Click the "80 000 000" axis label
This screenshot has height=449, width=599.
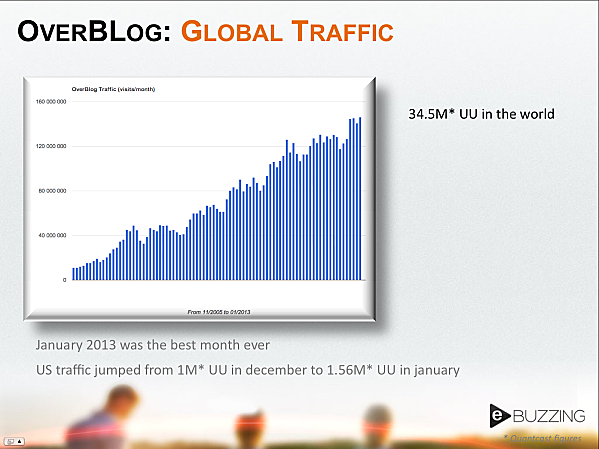click(53, 191)
